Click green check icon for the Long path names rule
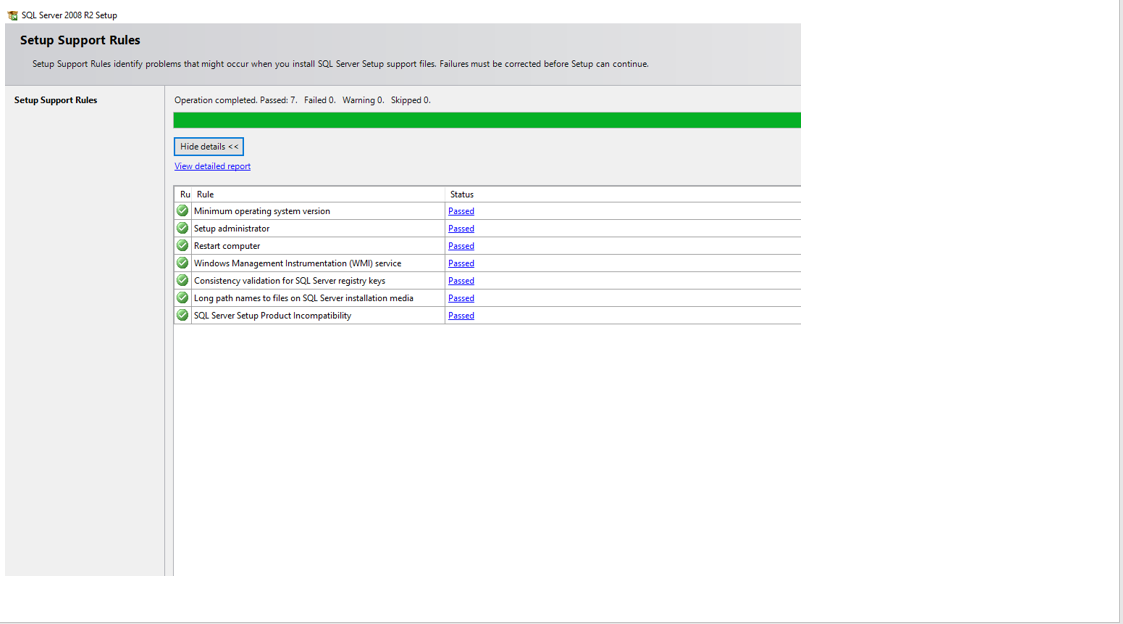This screenshot has width=1123, height=624. 183,297
